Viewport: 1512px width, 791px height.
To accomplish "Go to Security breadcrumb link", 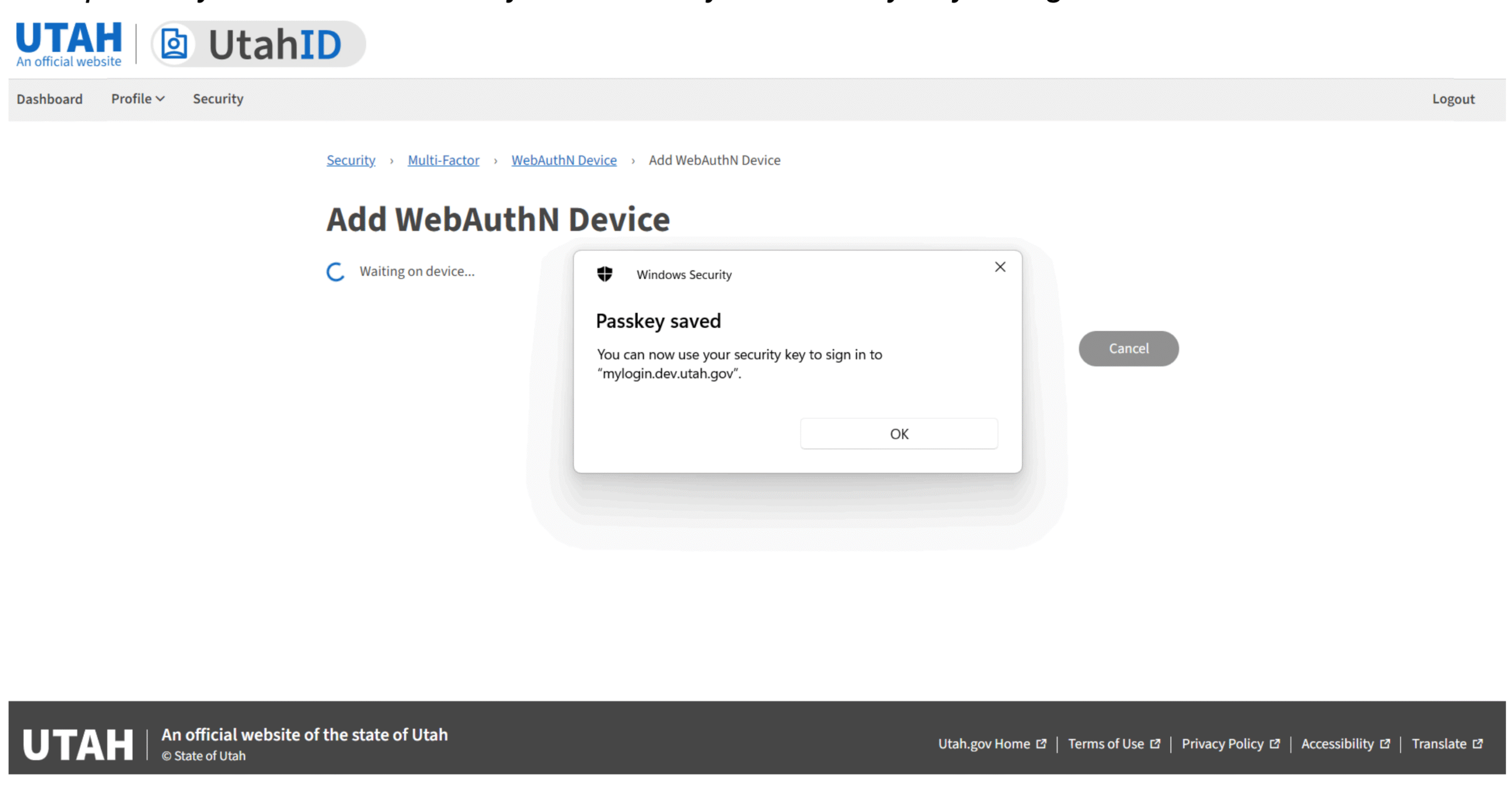I will [x=351, y=160].
